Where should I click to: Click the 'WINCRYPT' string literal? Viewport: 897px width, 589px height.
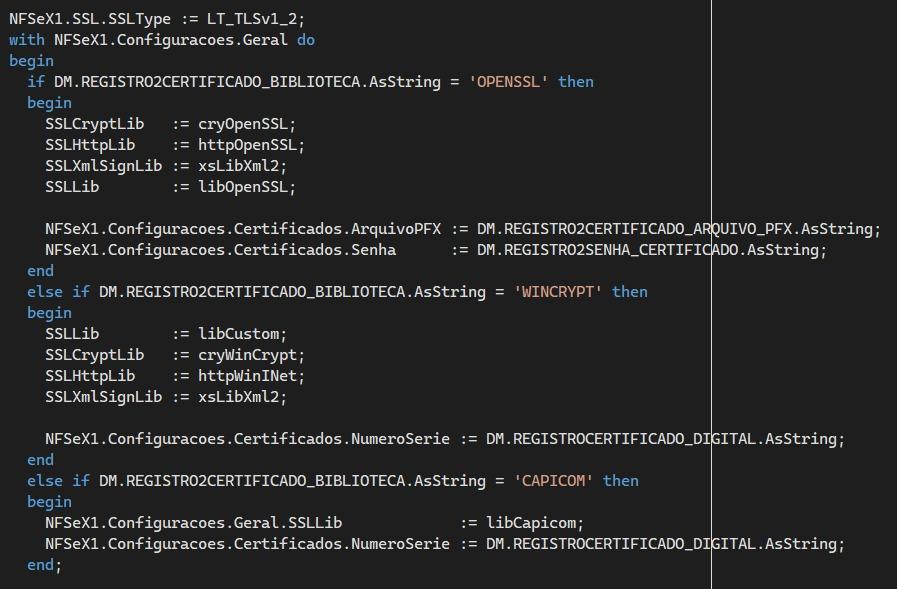(558, 292)
